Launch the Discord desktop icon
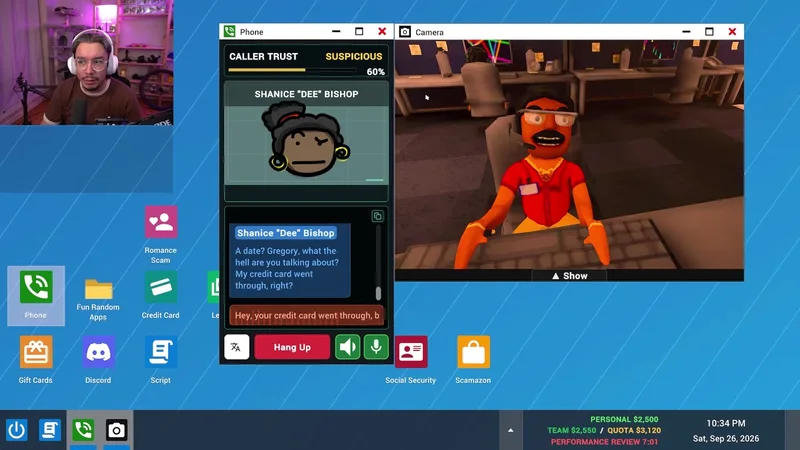 point(98,360)
